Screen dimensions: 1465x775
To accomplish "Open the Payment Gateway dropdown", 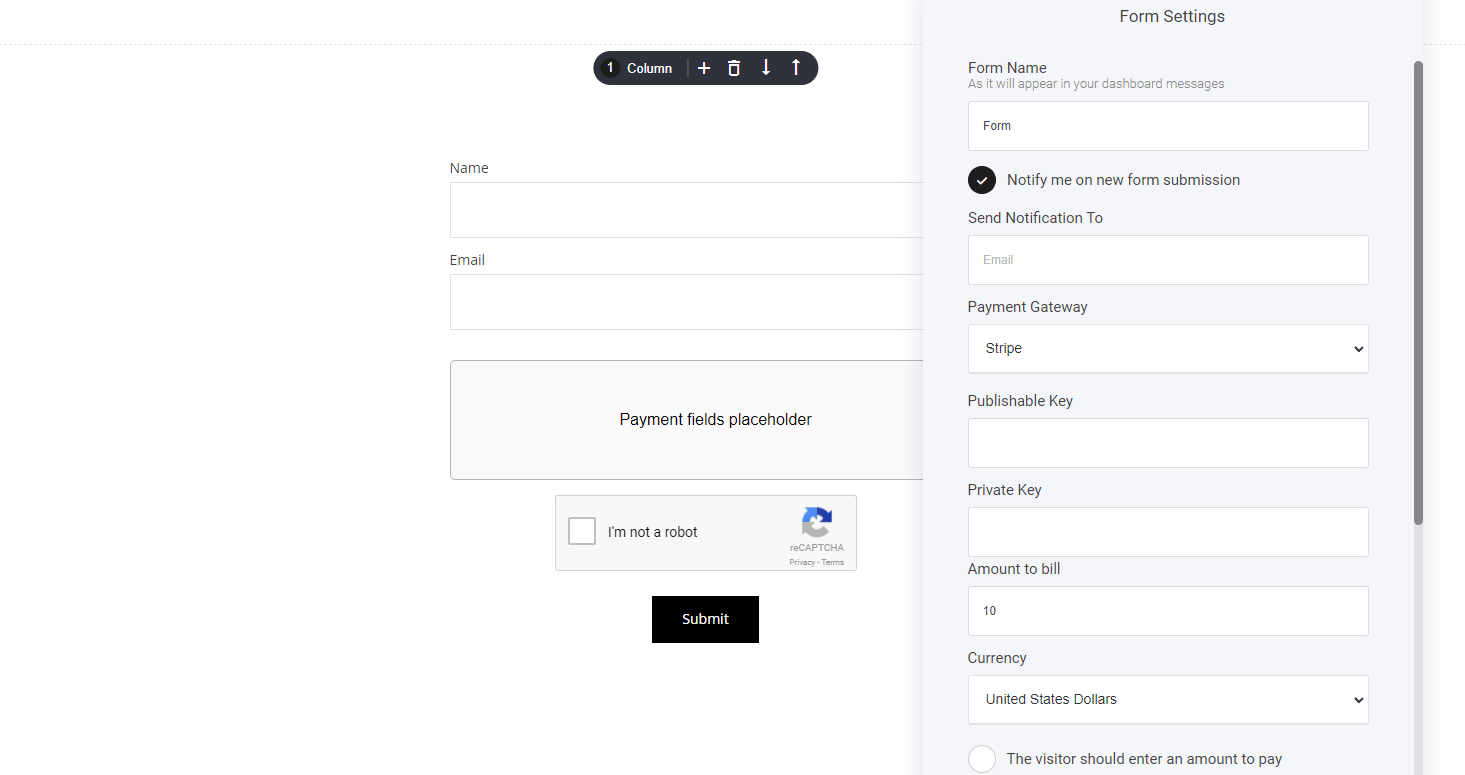I will coord(1167,349).
